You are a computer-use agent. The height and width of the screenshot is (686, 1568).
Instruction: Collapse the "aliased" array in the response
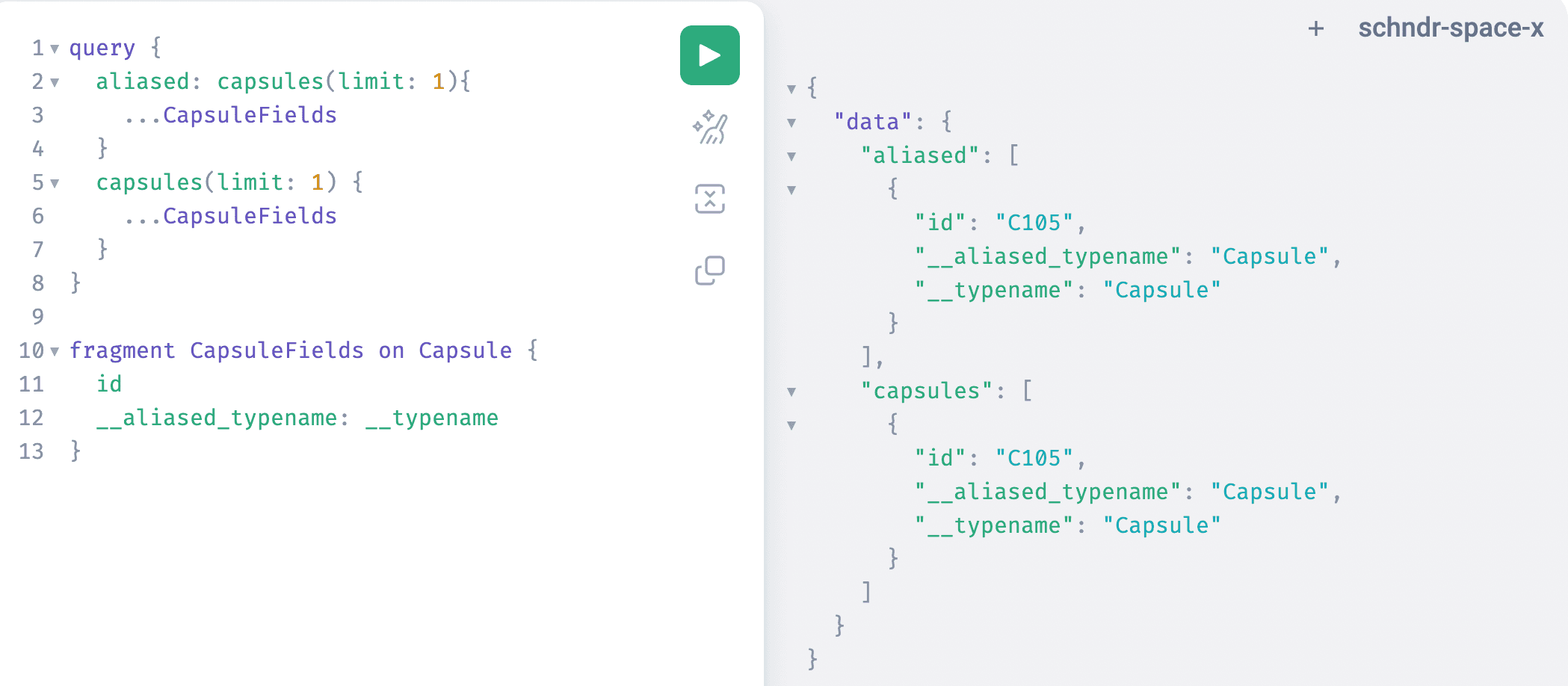tap(791, 156)
